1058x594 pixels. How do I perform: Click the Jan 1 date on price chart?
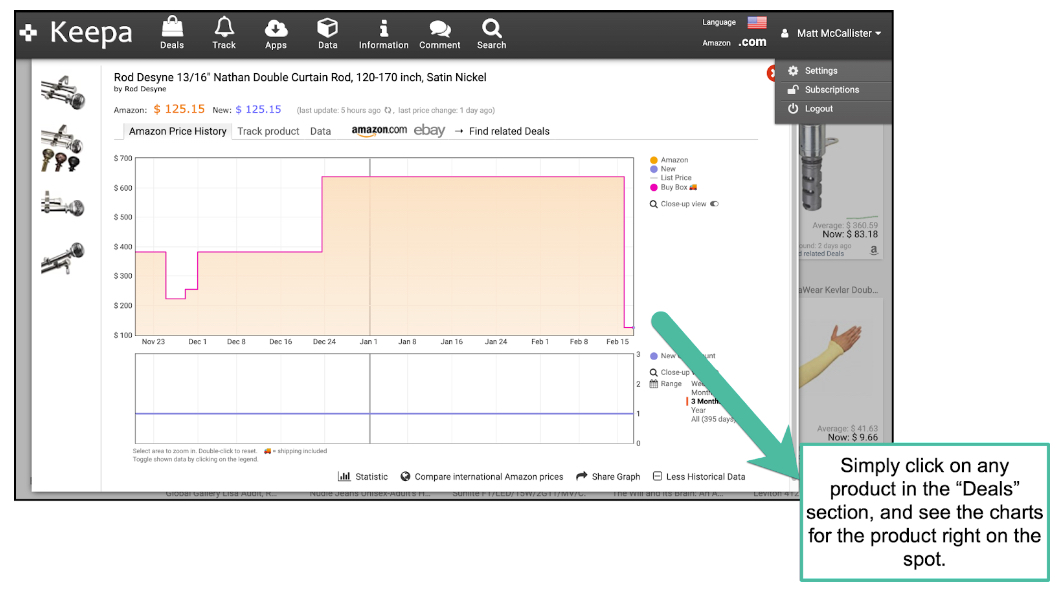pyautogui.click(x=368, y=342)
